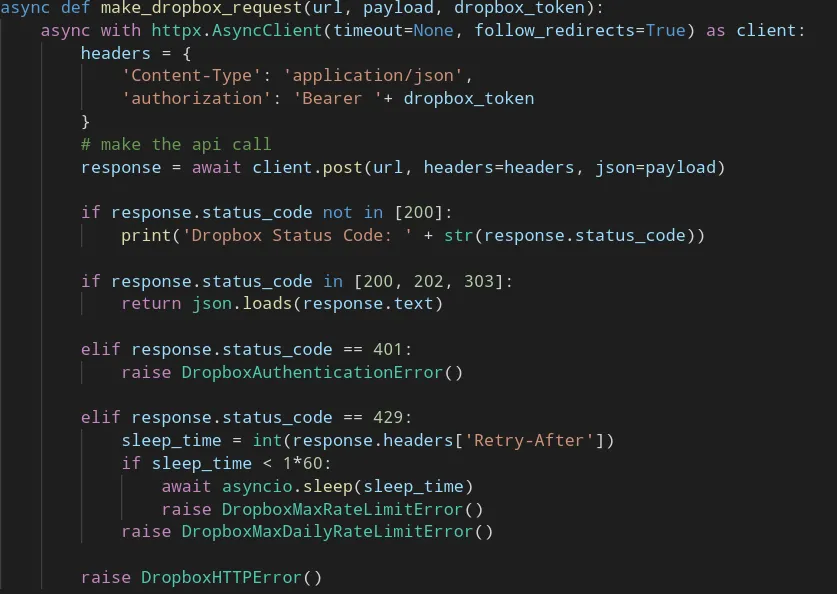Click the 429 status code number
The image size is (837, 594).
[x=388, y=417]
